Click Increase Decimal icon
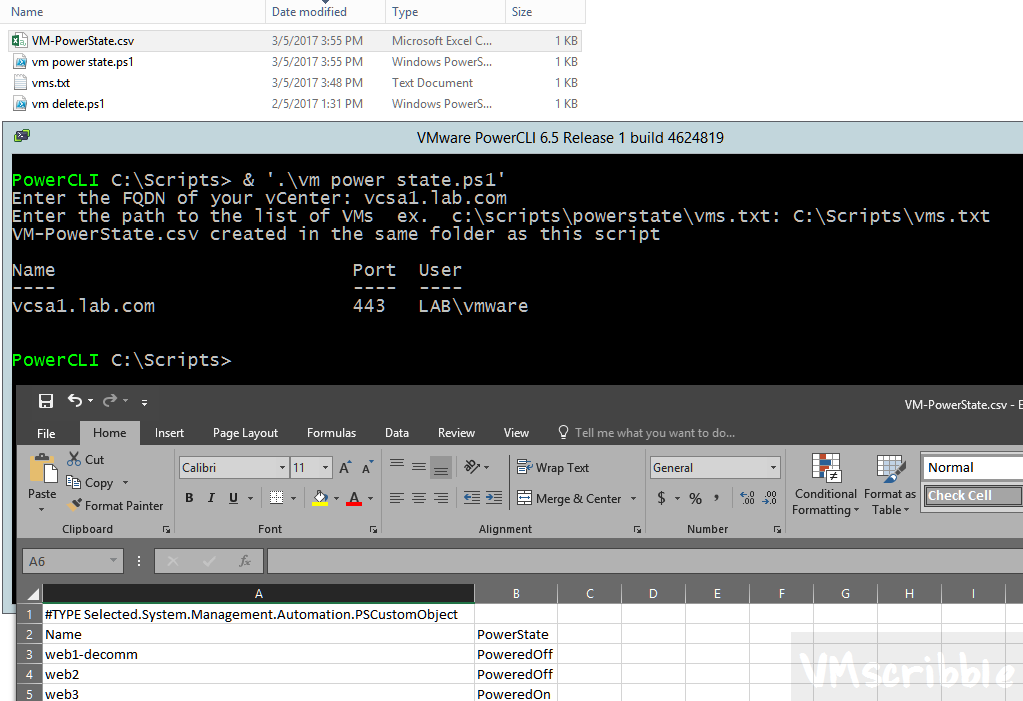This screenshot has width=1023, height=701. pyautogui.click(x=748, y=499)
